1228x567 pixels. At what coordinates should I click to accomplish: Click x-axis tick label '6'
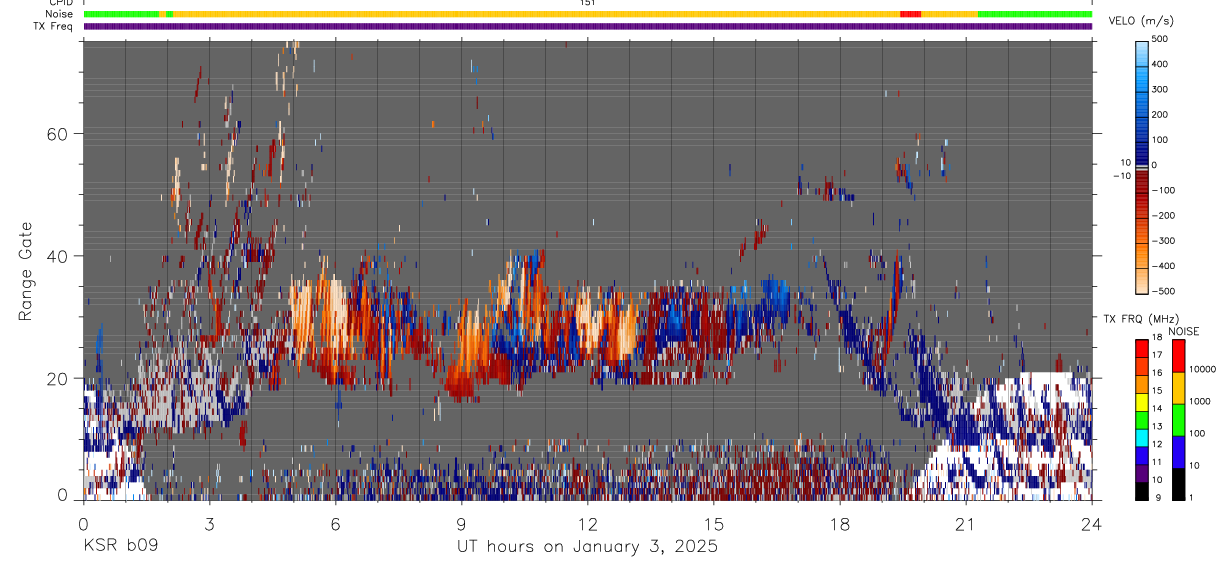click(x=335, y=524)
